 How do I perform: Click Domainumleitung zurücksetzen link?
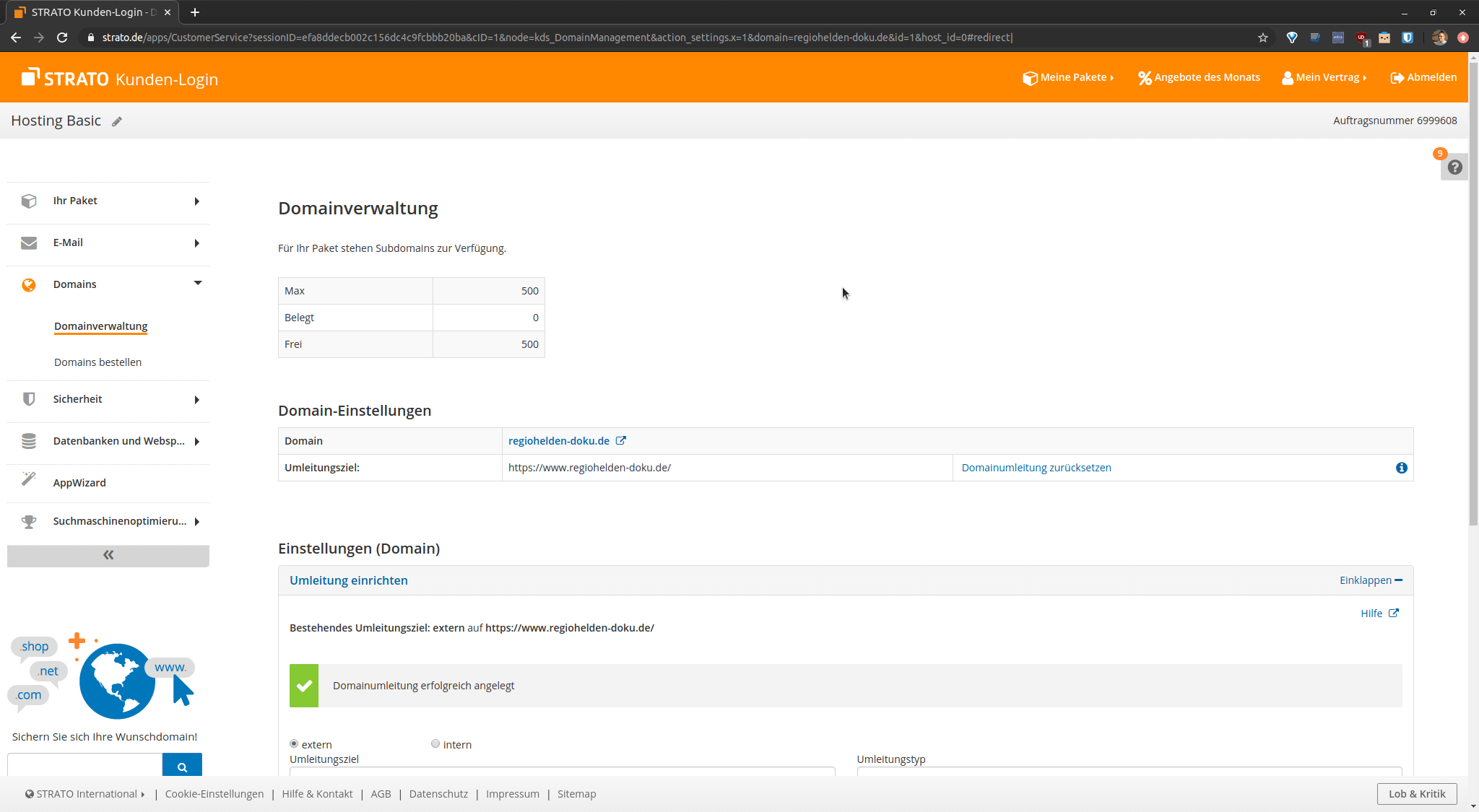click(x=1036, y=468)
